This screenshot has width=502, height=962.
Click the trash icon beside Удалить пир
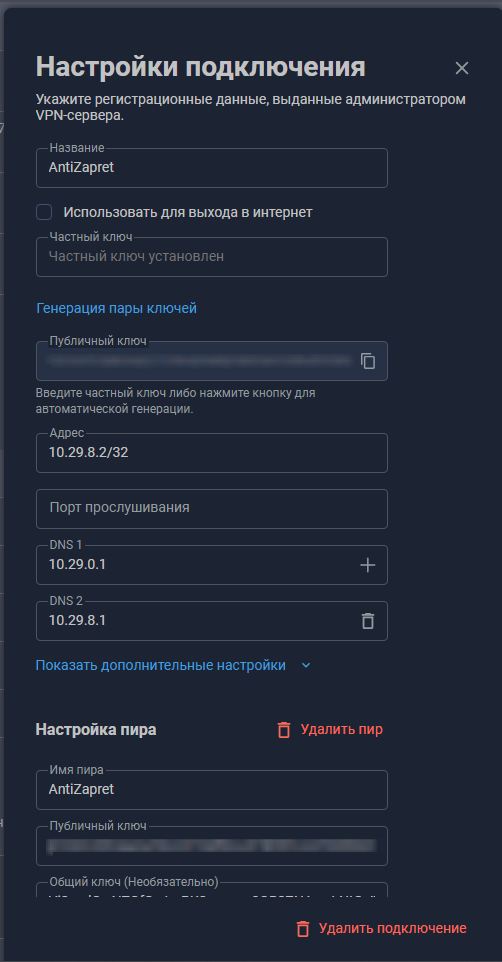284,730
